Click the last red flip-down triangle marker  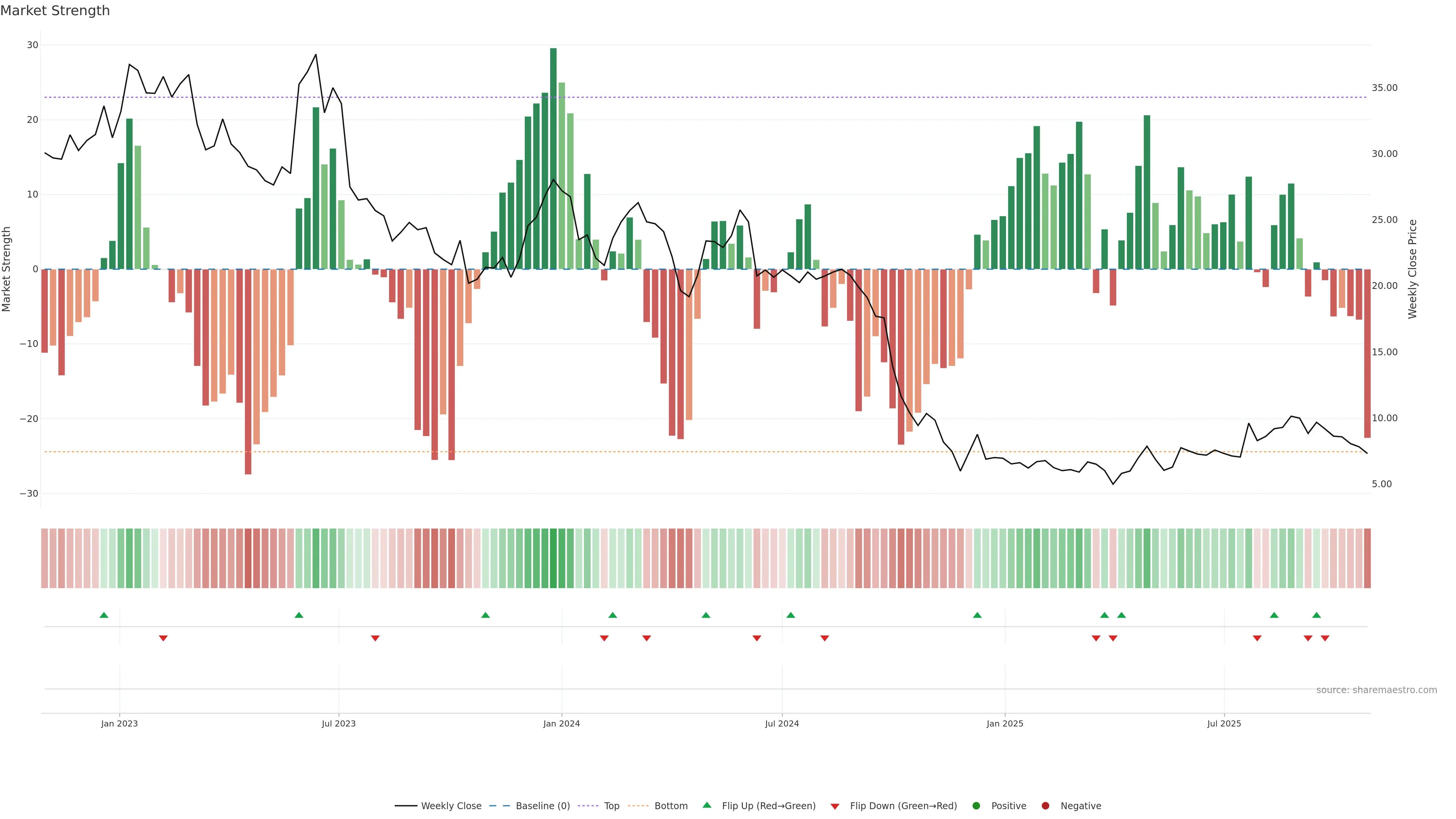[x=1325, y=638]
